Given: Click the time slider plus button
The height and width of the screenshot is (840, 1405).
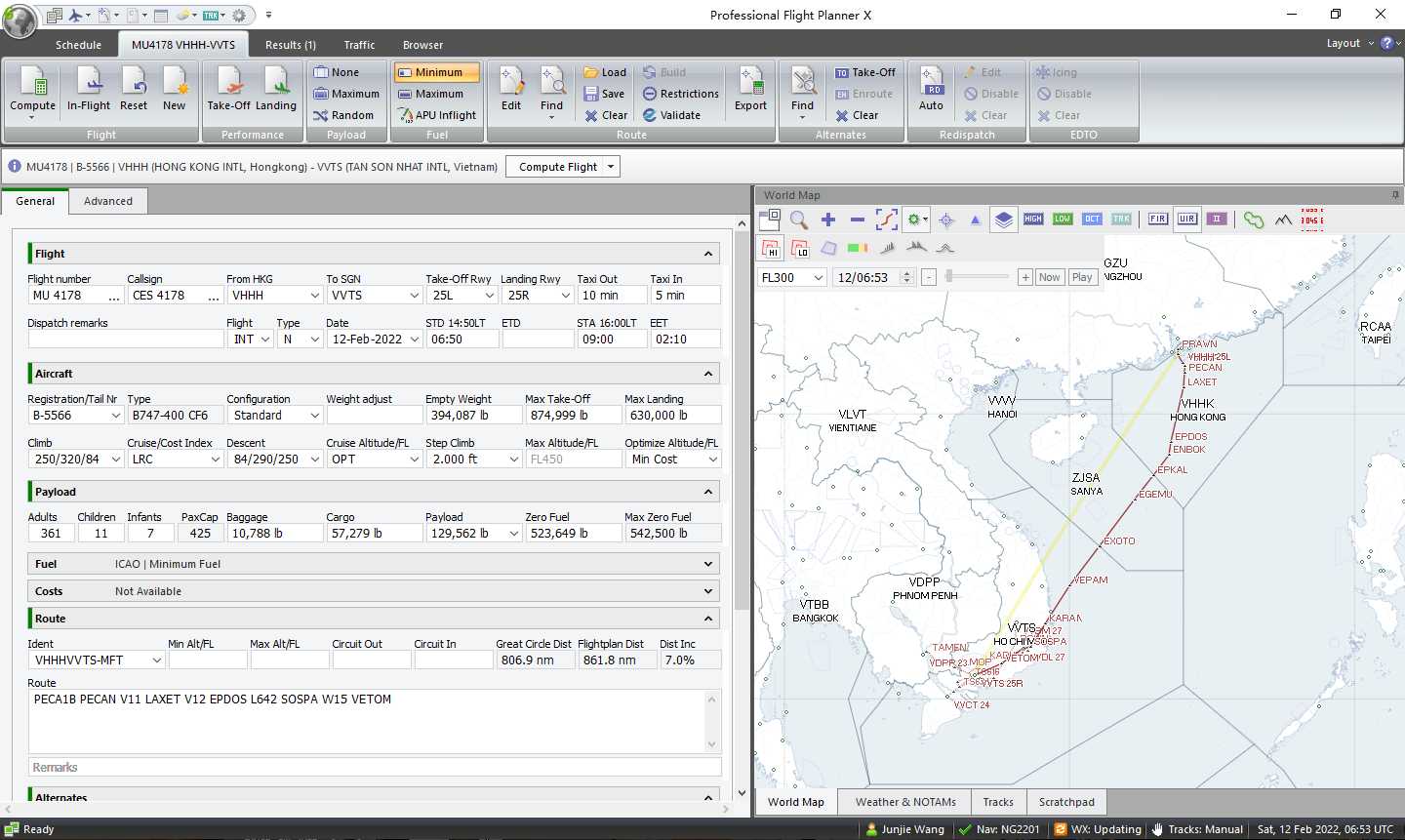Looking at the screenshot, I should pyautogui.click(x=1025, y=277).
